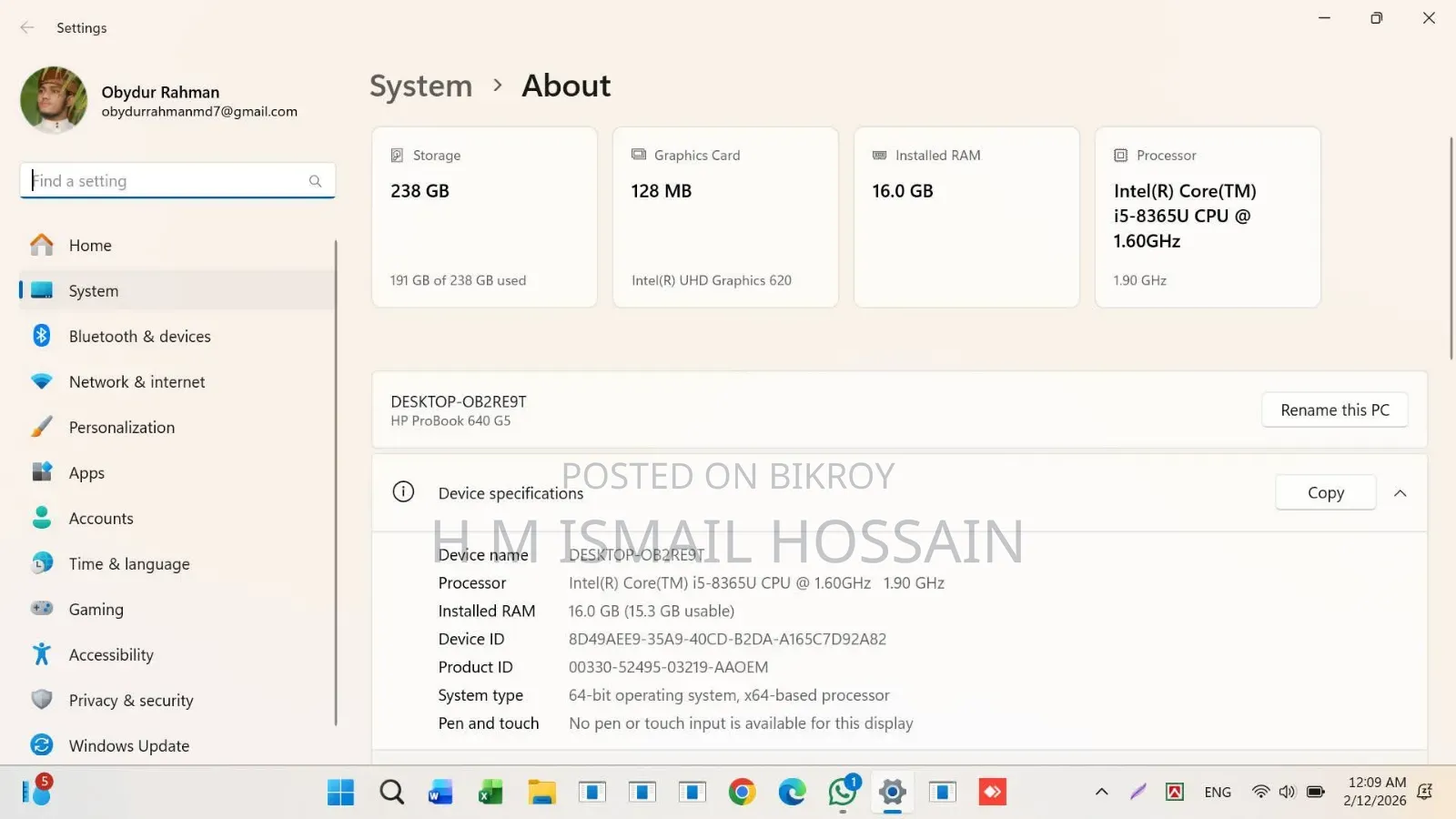Image resolution: width=1456 pixels, height=819 pixels.
Task: Click the 'Intel(R) UHD Graphics 620' text
Action: (x=712, y=280)
